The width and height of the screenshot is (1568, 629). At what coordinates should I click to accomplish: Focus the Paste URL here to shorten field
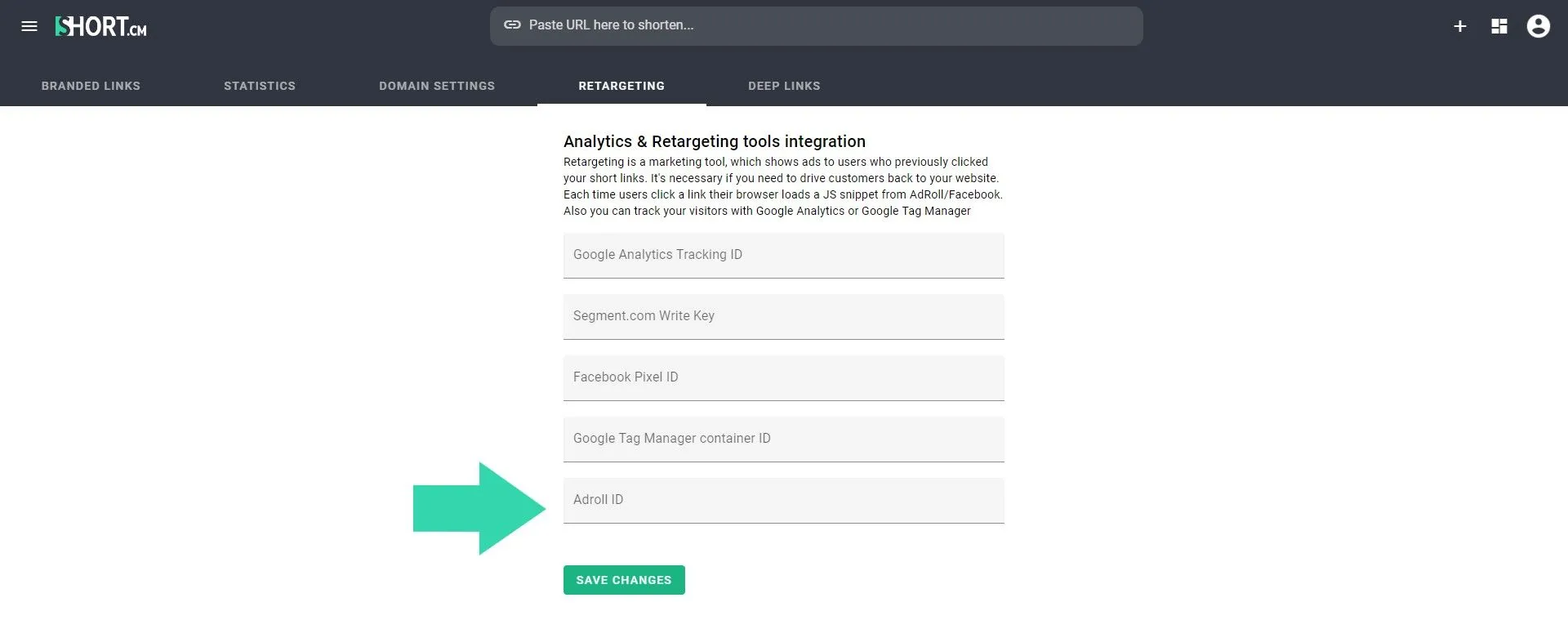817,25
